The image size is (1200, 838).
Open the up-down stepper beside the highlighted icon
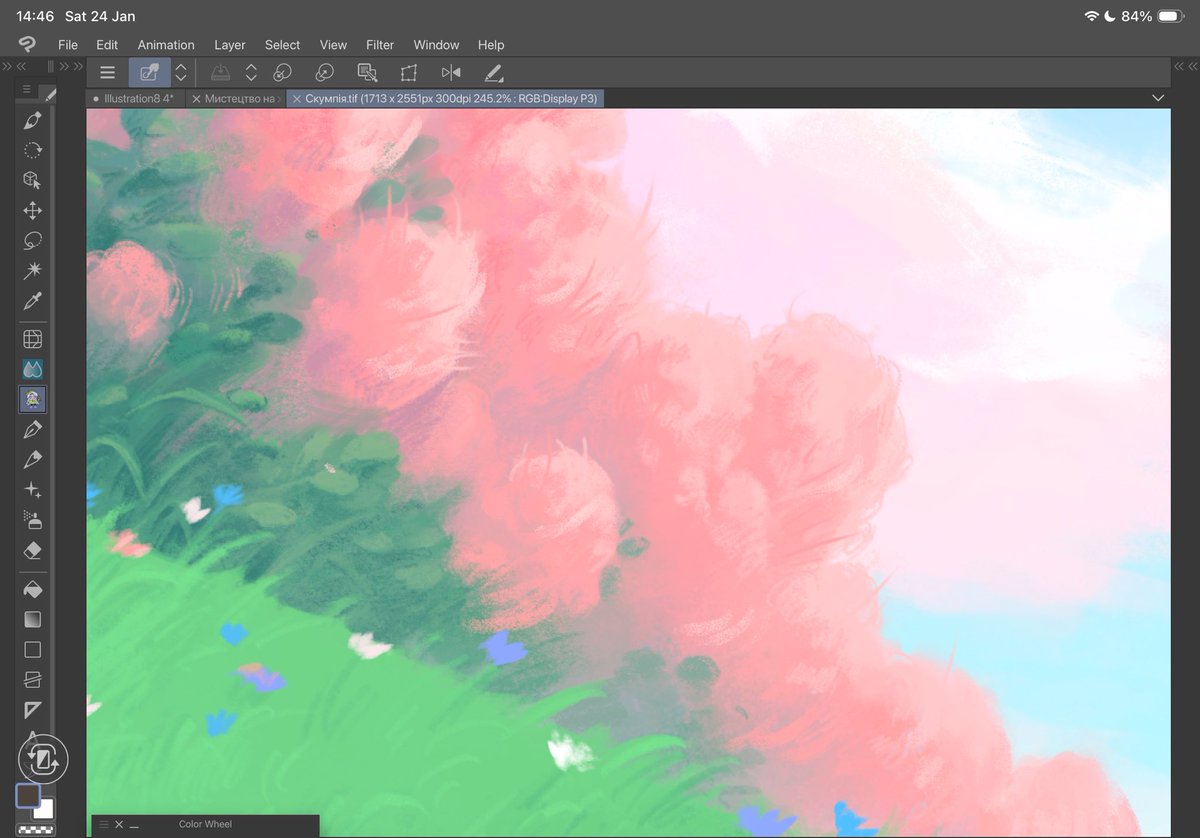pyautogui.click(x=181, y=73)
